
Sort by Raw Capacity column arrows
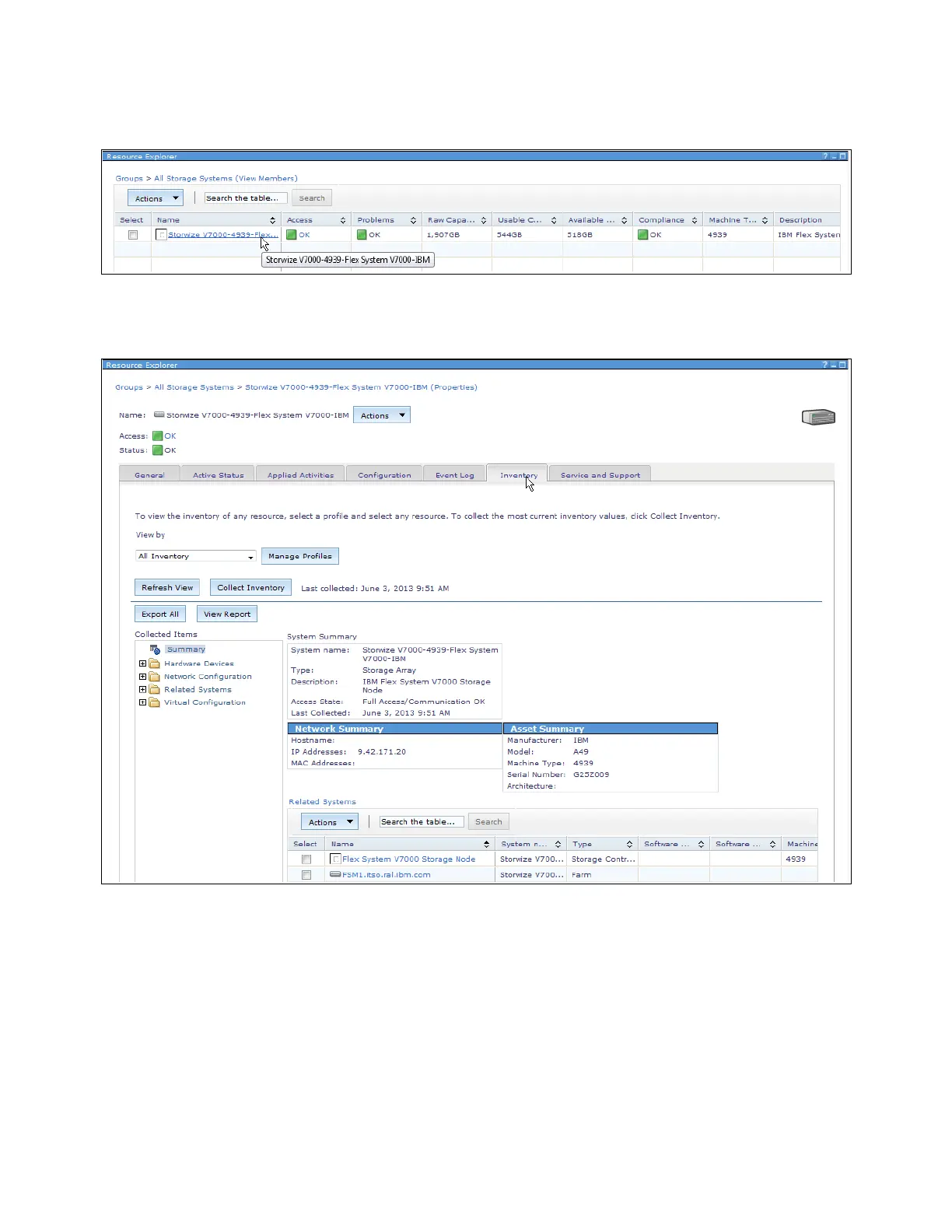pyautogui.click(x=484, y=220)
